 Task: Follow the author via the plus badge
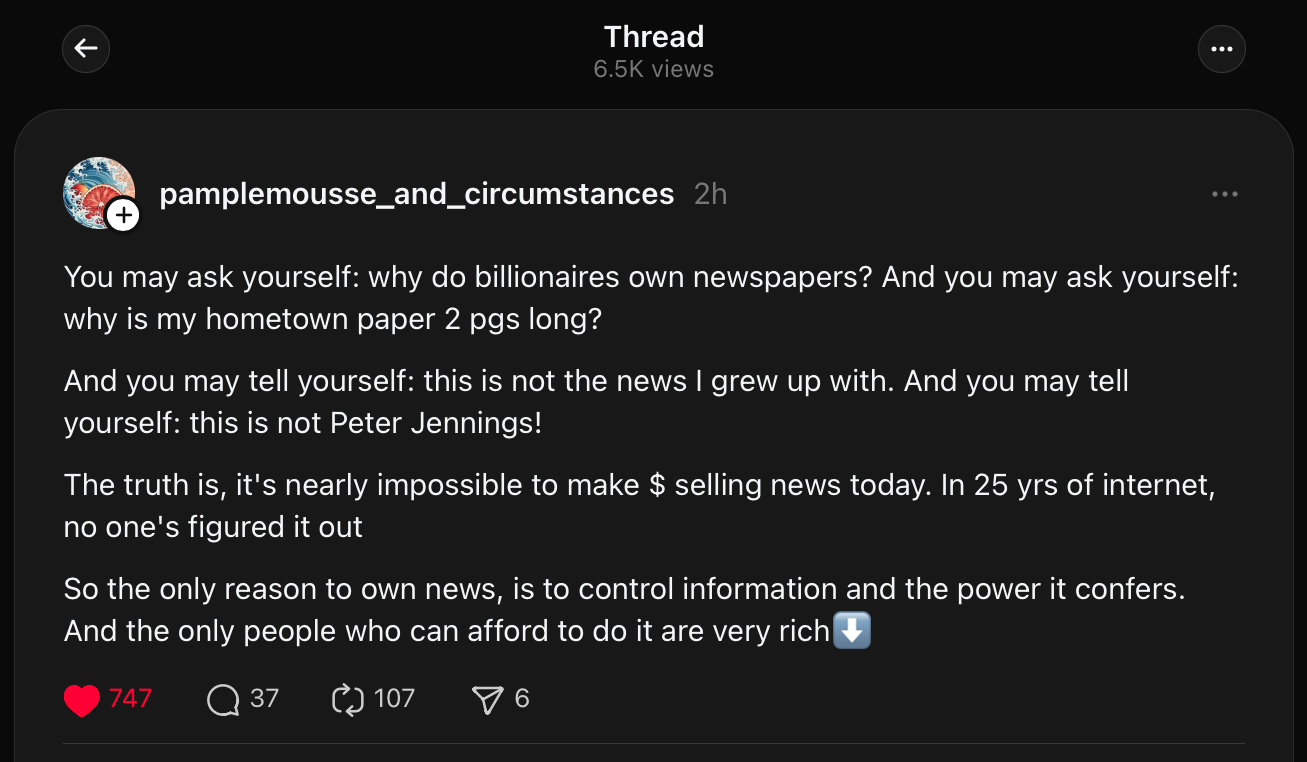click(x=123, y=214)
